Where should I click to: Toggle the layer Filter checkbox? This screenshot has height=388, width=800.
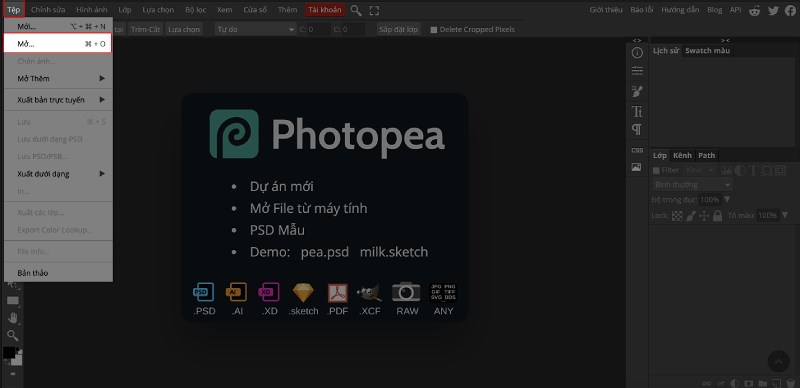pos(656,171)
